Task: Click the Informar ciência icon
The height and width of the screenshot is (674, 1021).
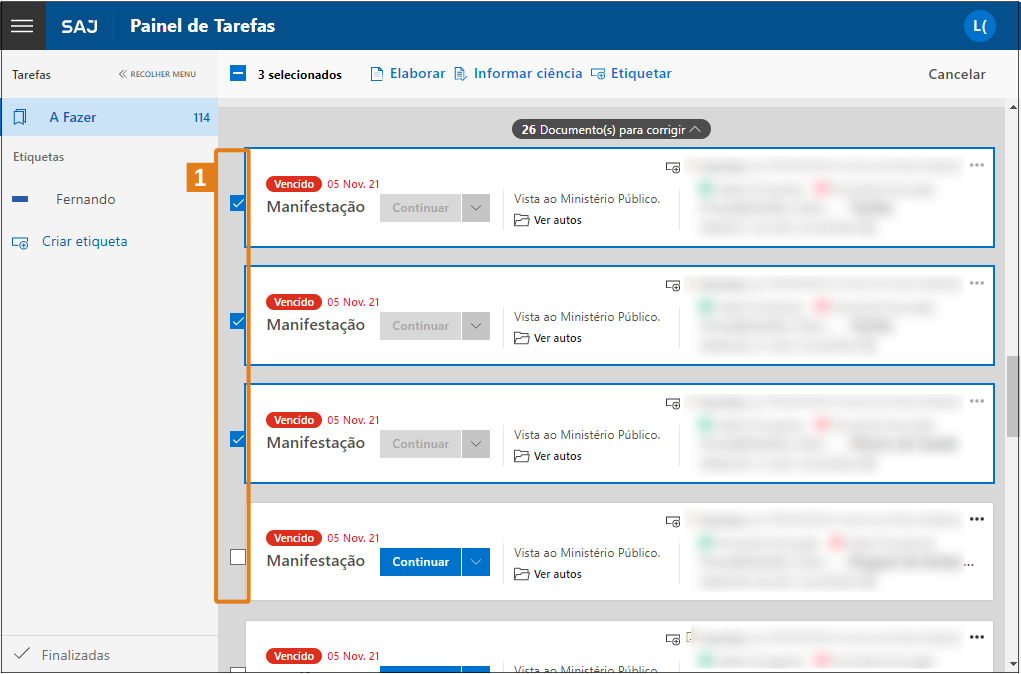Action: 460,74
